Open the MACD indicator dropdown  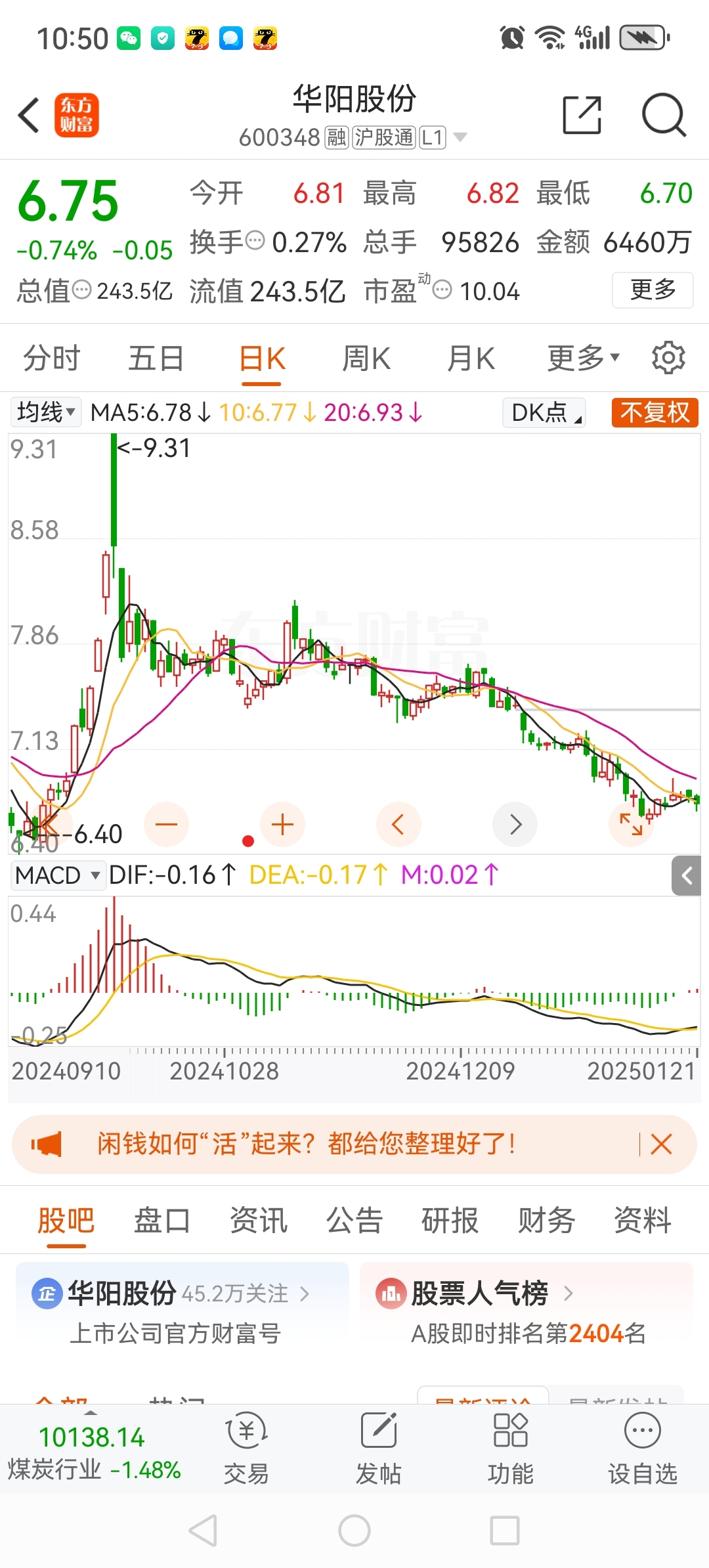(x=58, y=875)
